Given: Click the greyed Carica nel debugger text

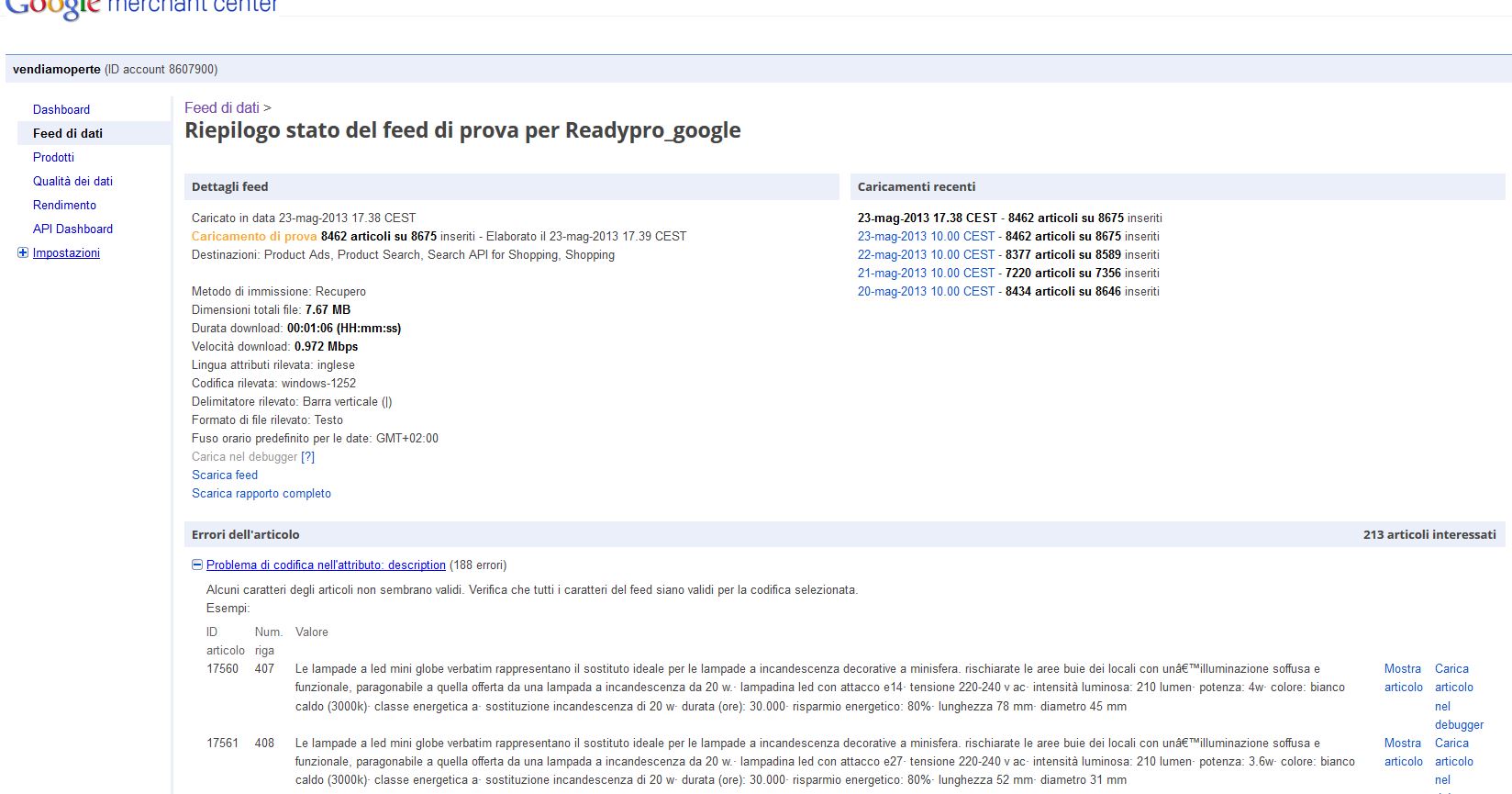Looking at the screenshot, I should (244, 456).
